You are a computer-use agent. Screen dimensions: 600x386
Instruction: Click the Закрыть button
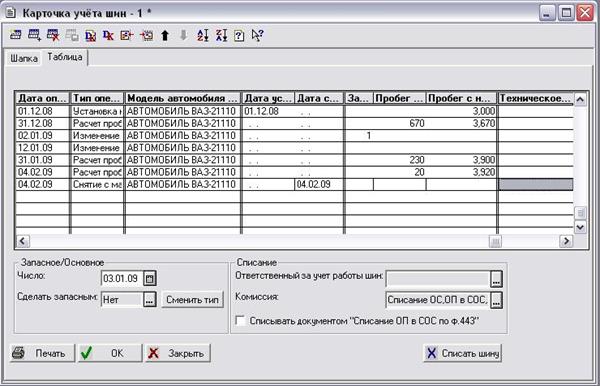[x=178, y=353]
